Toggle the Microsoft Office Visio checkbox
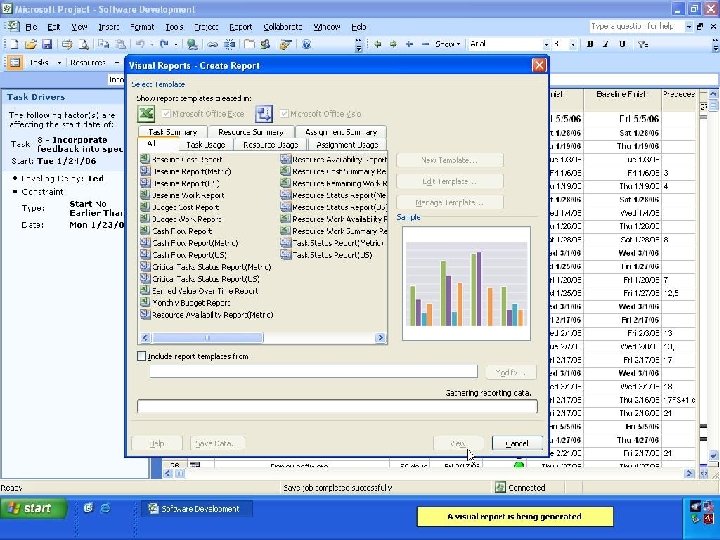Viewport: 720px width, 540px height. pyautogui.click(x=284, y=113)
